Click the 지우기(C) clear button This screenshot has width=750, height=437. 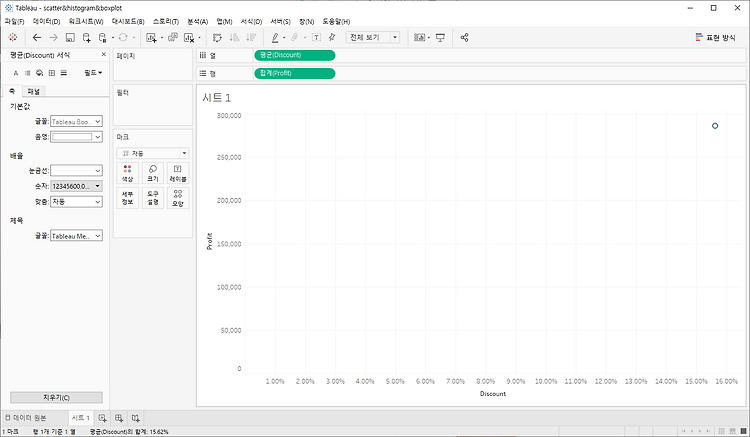click(x=56, y=397)
